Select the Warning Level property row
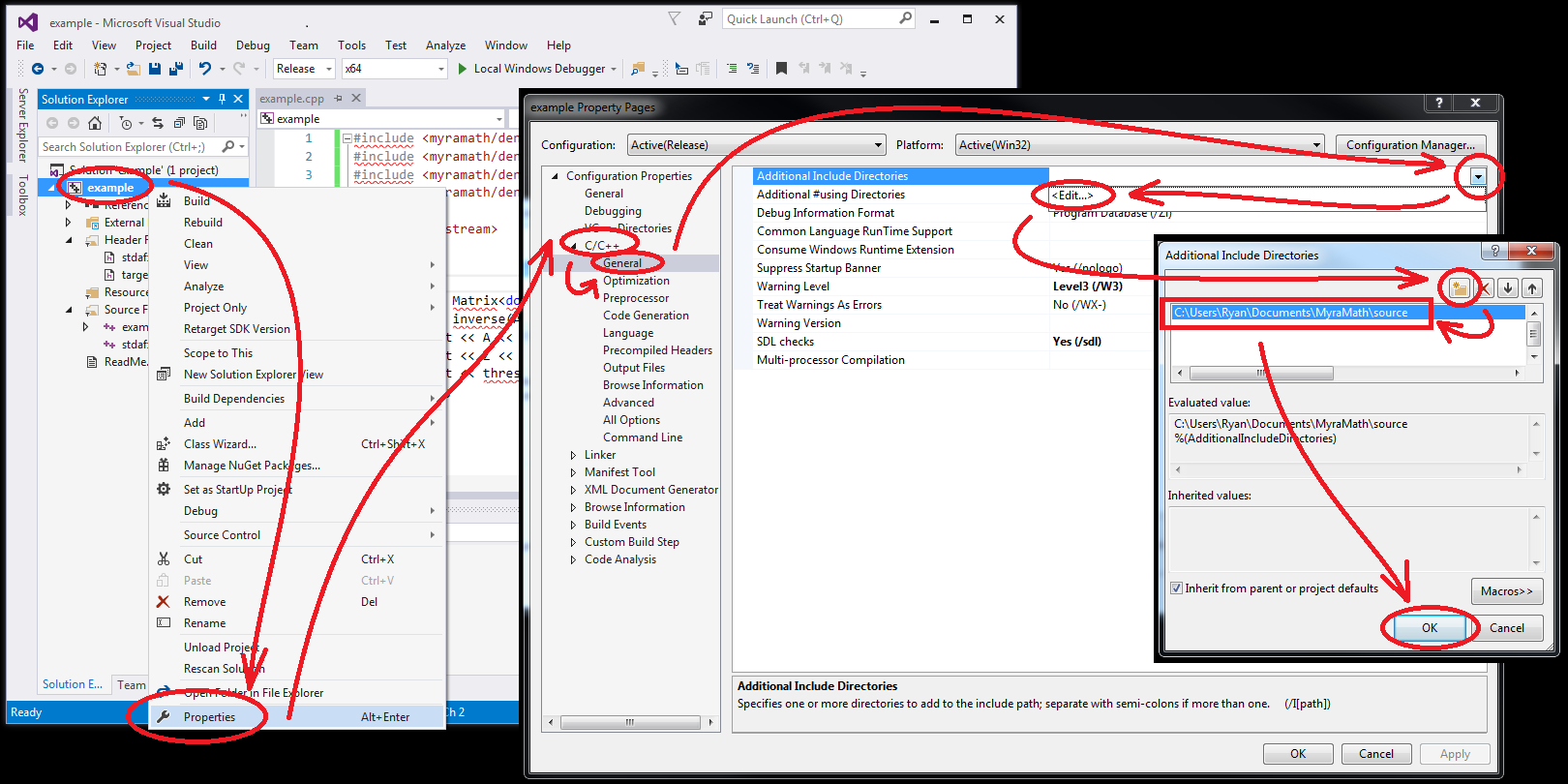 click(x=1119, y=286)
